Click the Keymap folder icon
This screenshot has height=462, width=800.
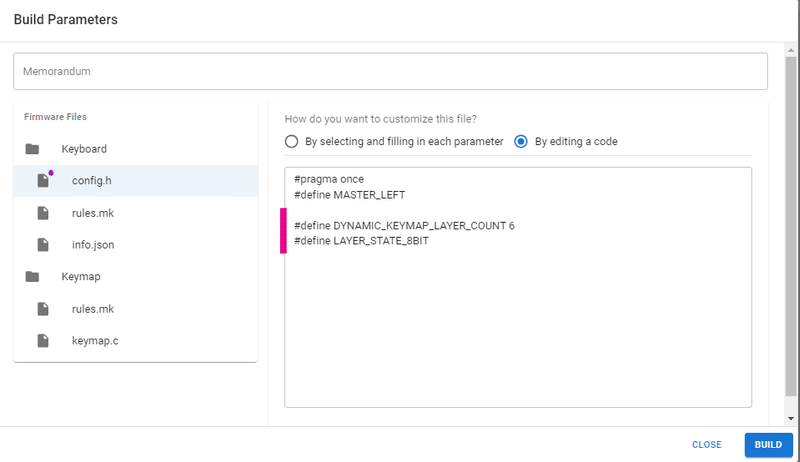tap(33, 277)
